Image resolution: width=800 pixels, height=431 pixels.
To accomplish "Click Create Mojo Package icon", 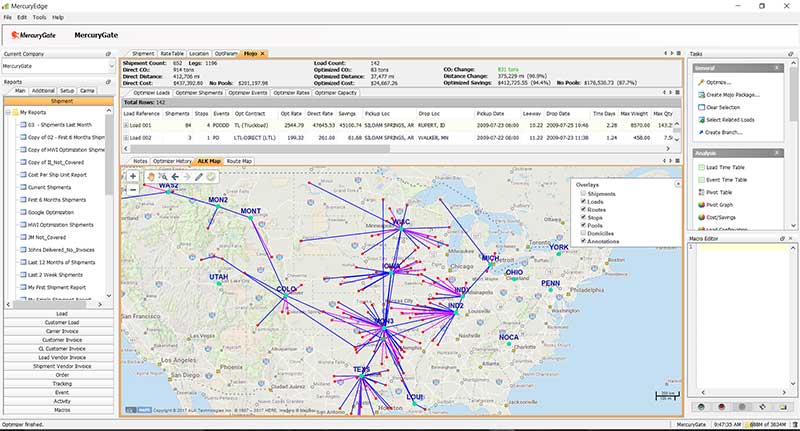I will tap(702, 95).
